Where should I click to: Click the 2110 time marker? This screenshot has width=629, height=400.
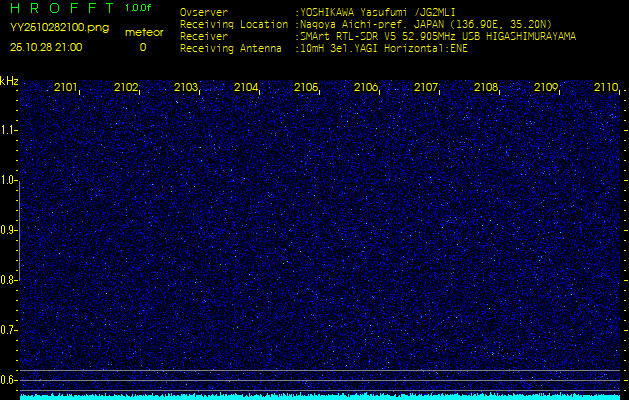(x=605, y=88)
